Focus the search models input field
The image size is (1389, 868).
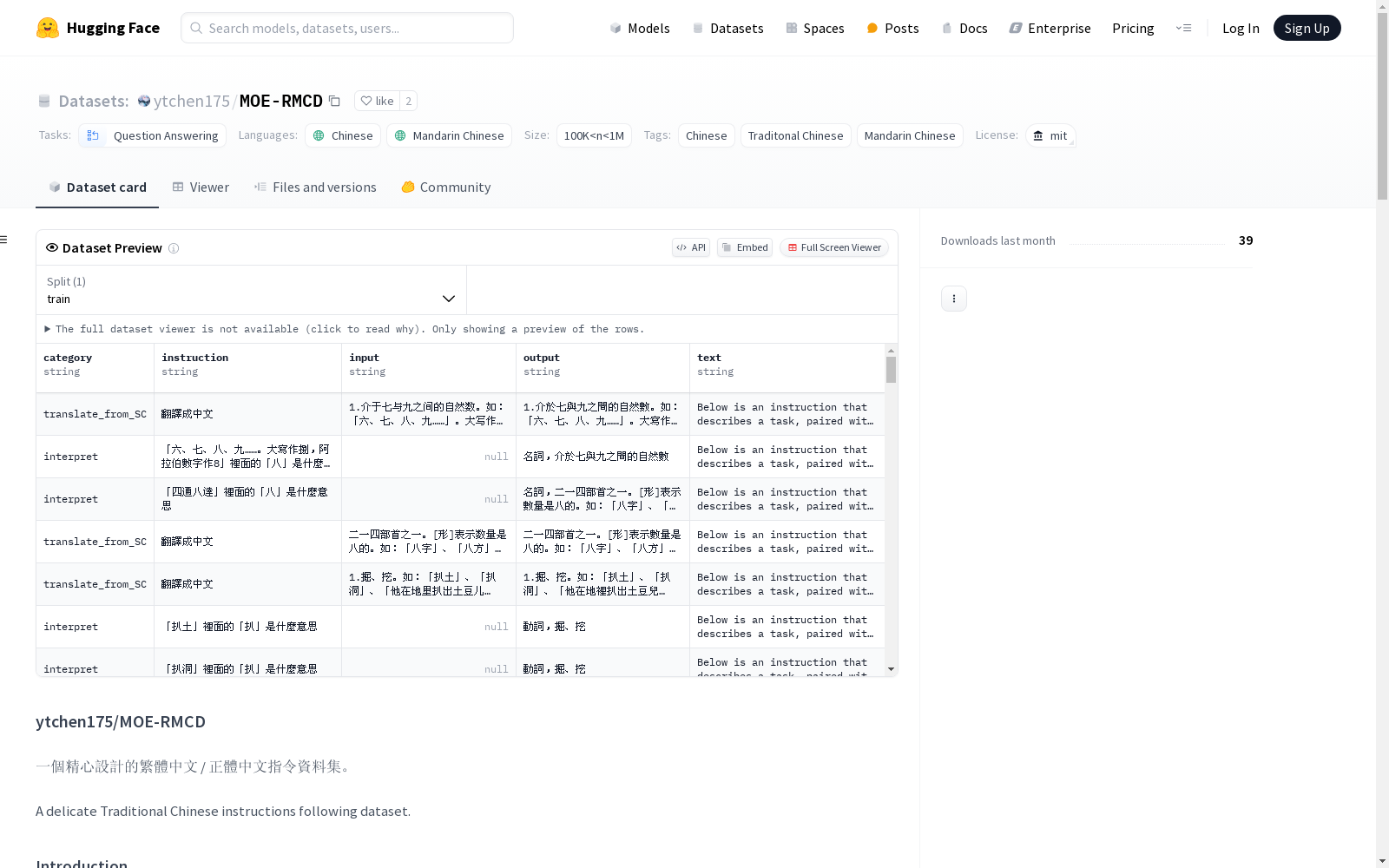point(347,28)
